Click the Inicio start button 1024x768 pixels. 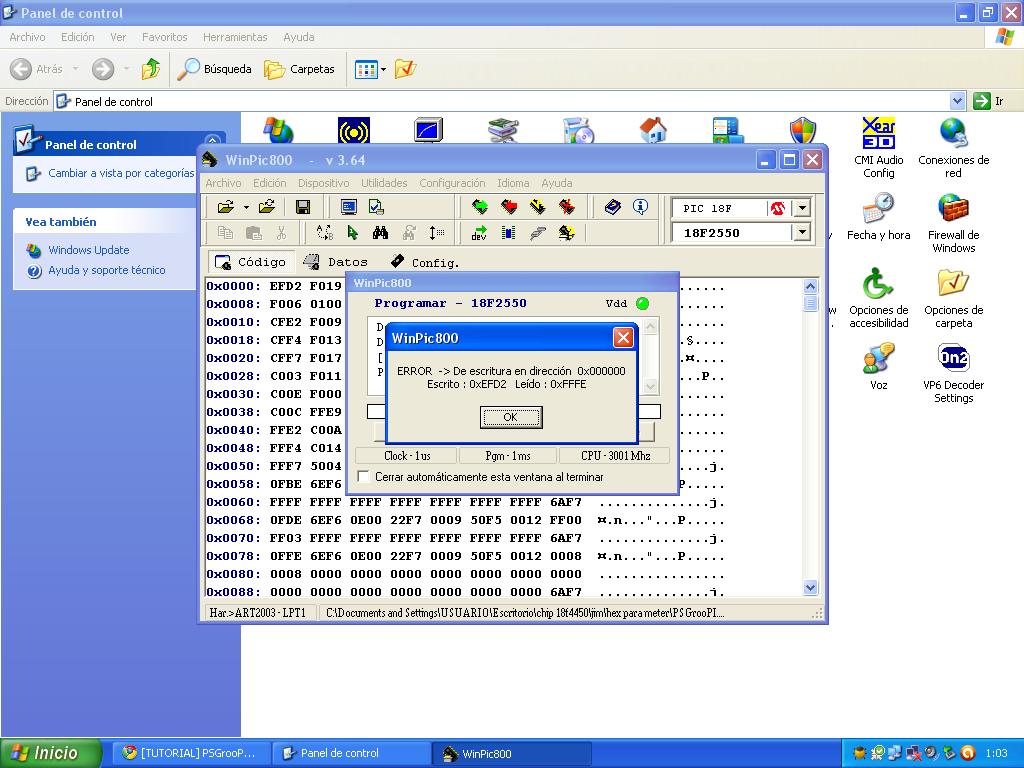tap(51, 753)
